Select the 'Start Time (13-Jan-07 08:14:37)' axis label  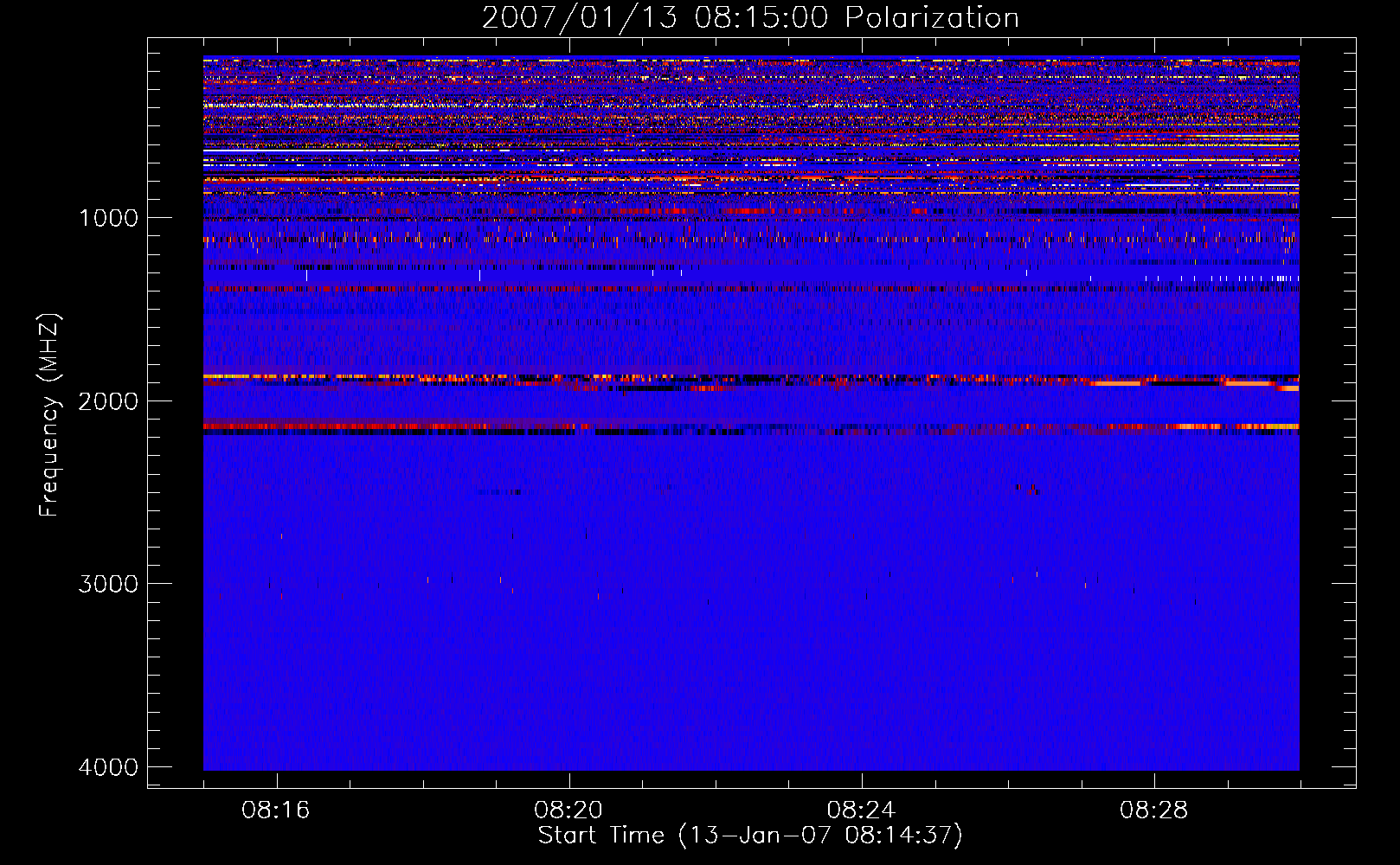click(x=750, y=836)
